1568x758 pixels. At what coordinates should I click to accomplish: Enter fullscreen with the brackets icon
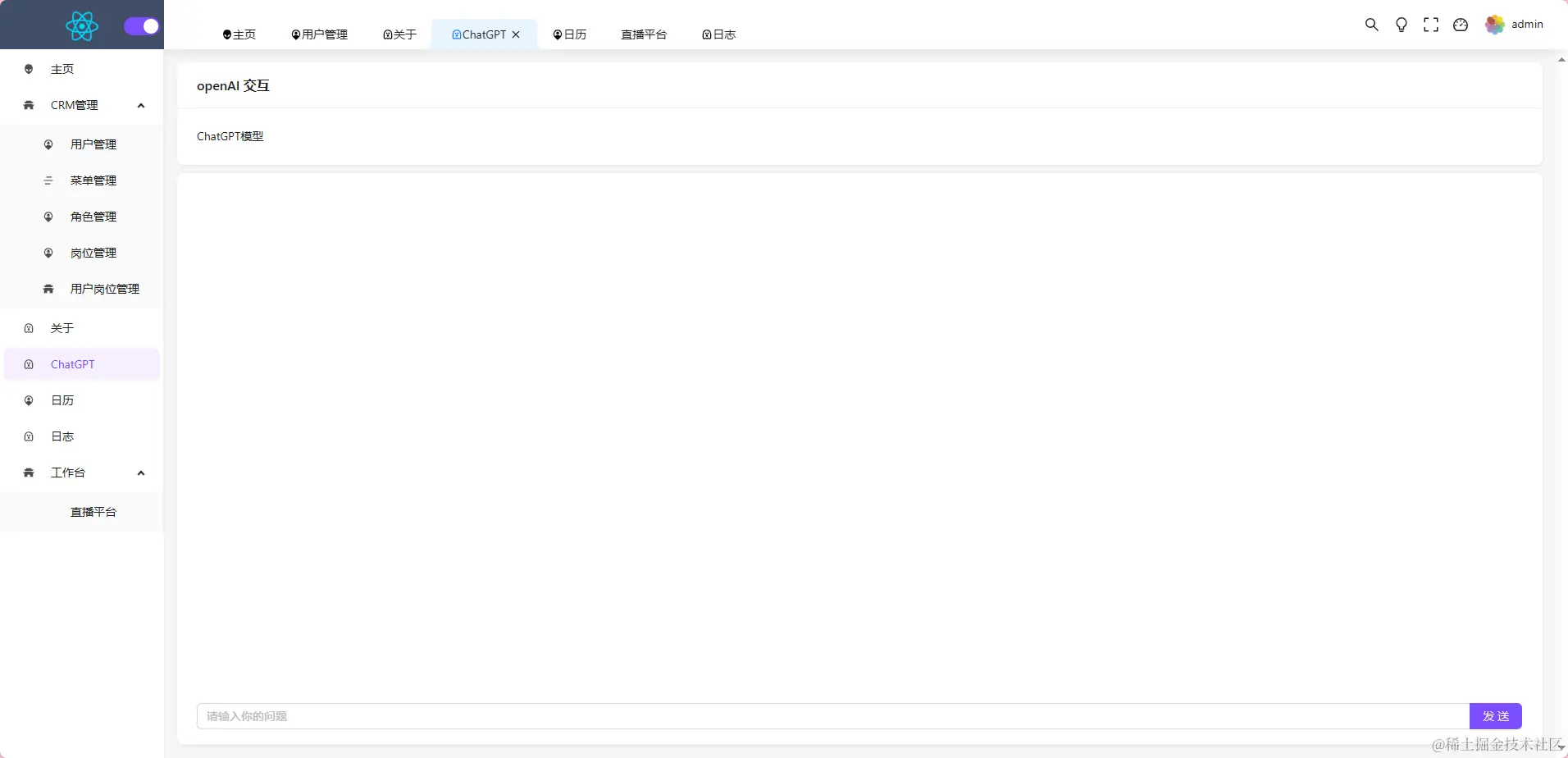tap(1431, 25)
